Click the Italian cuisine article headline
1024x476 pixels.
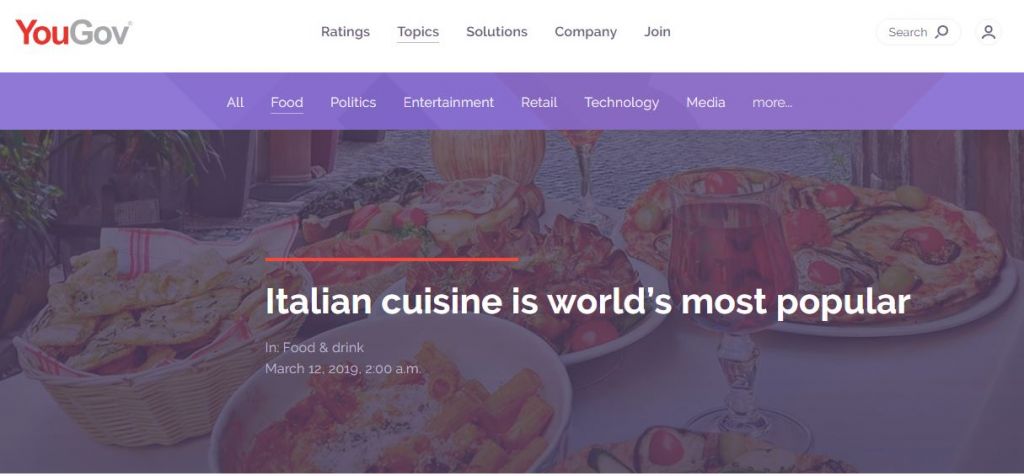(587, 302)
